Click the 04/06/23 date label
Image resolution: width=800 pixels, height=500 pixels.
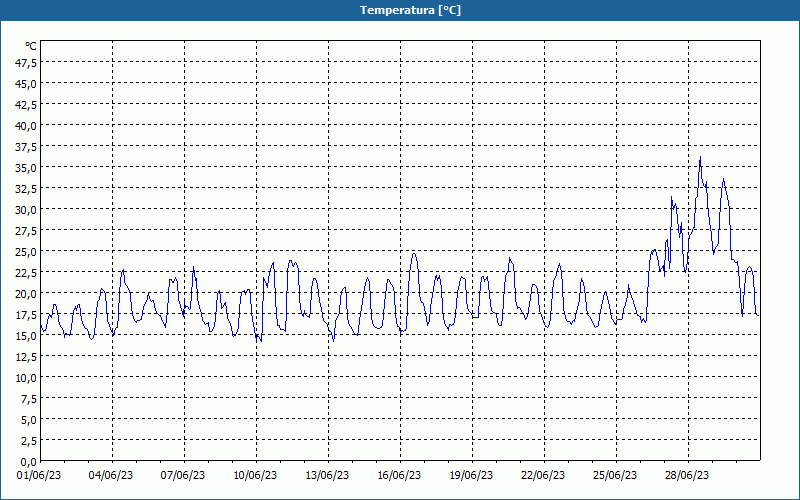click(x=111, y=476)
